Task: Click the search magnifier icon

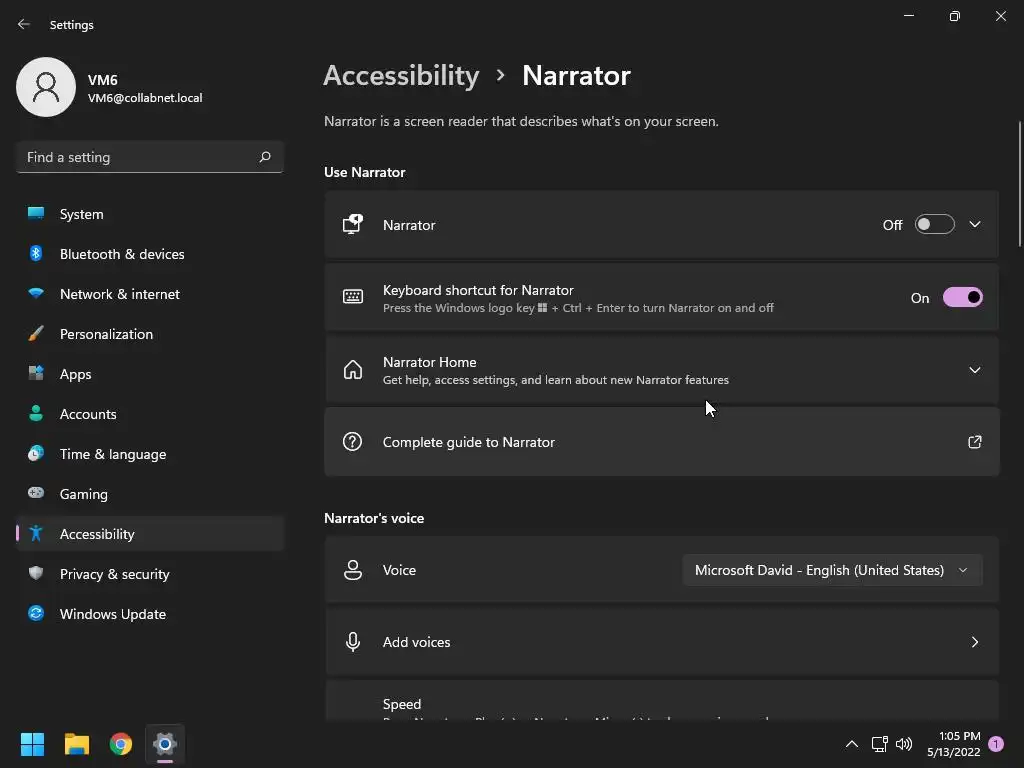Action: [x=265, y=157]
